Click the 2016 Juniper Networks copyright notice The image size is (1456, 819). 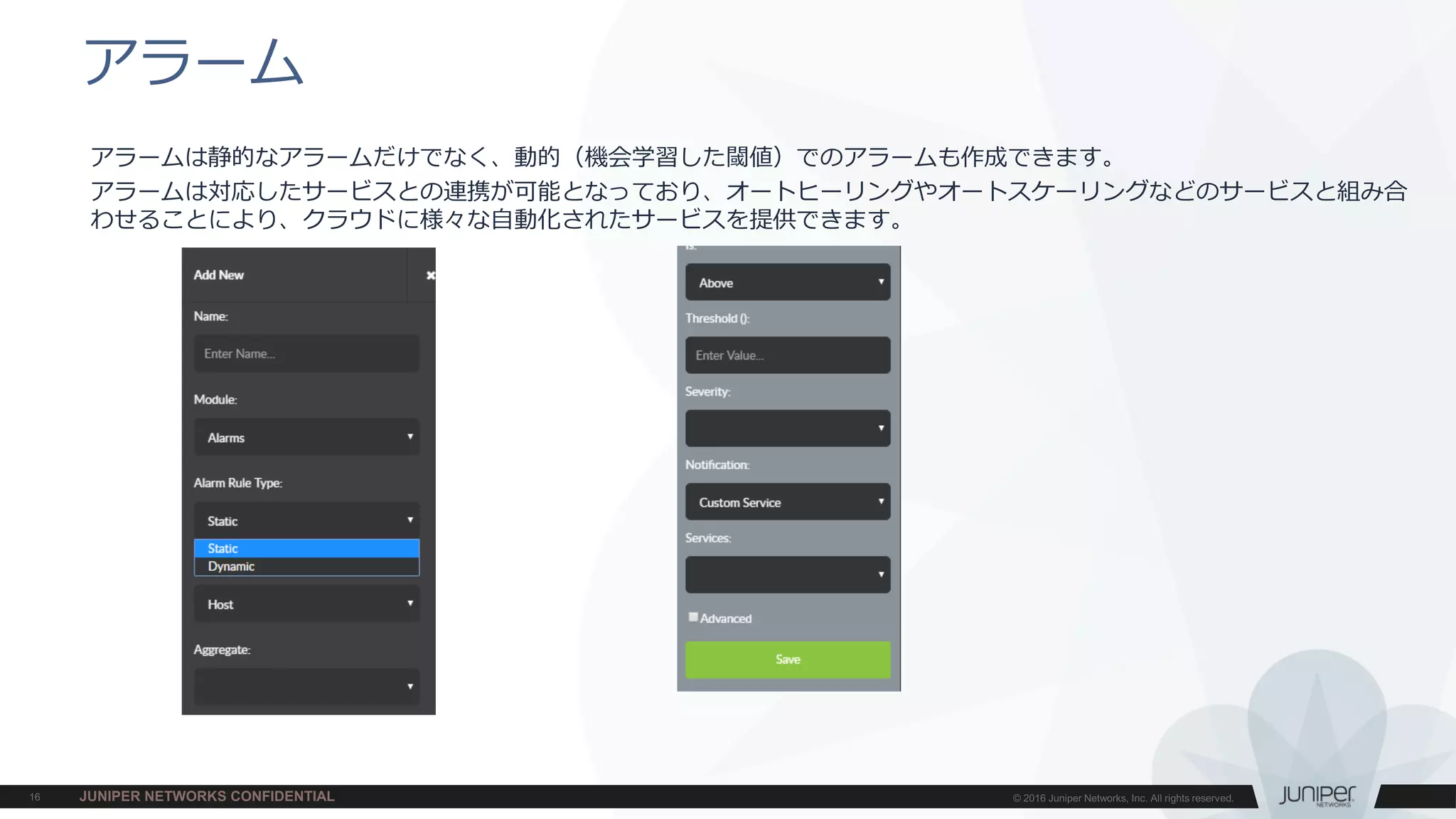click(x=1123, y=798)
